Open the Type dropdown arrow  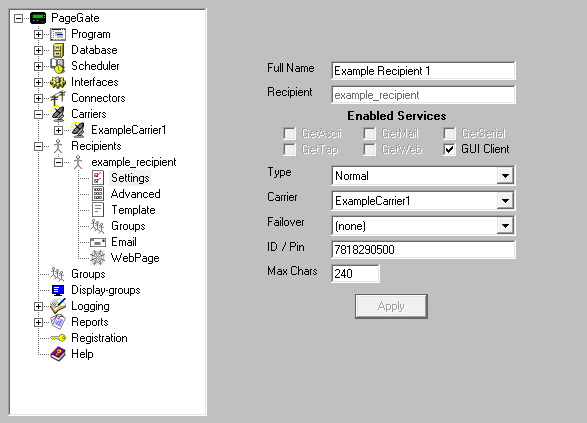[x=505, y=176]
